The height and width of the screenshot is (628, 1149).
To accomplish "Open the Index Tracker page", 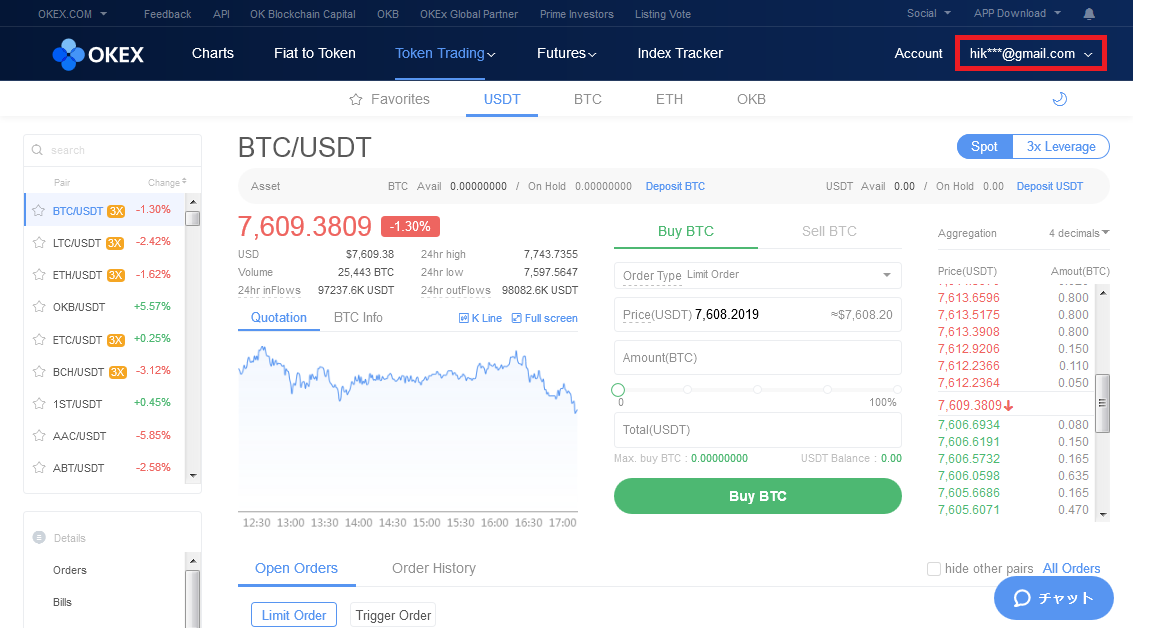I will coord(680,53).
